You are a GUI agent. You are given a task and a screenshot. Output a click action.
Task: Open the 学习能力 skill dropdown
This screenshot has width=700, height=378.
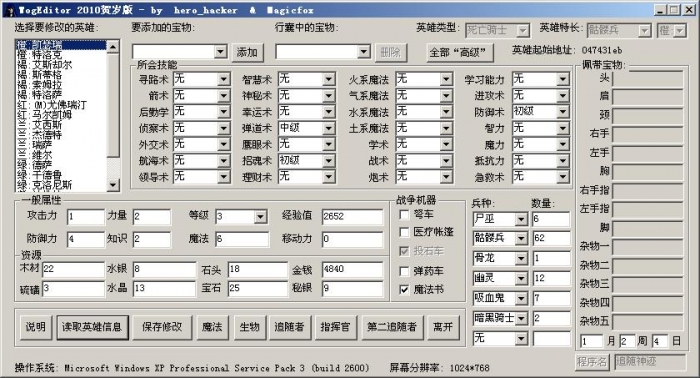(562, 79)
